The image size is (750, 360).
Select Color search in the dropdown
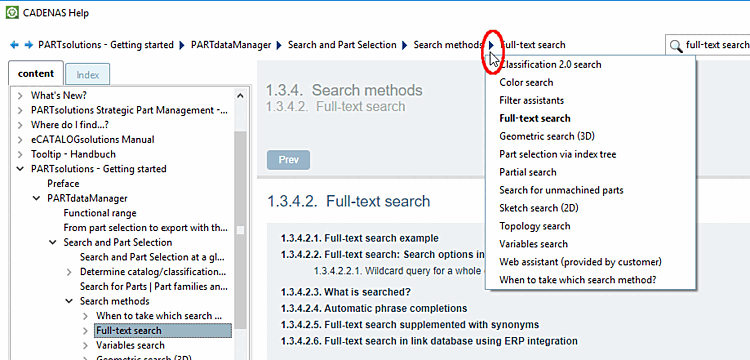526,83
